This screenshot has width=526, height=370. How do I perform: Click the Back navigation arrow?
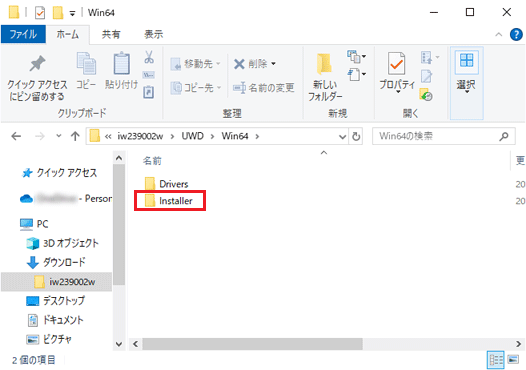[16, 136]
